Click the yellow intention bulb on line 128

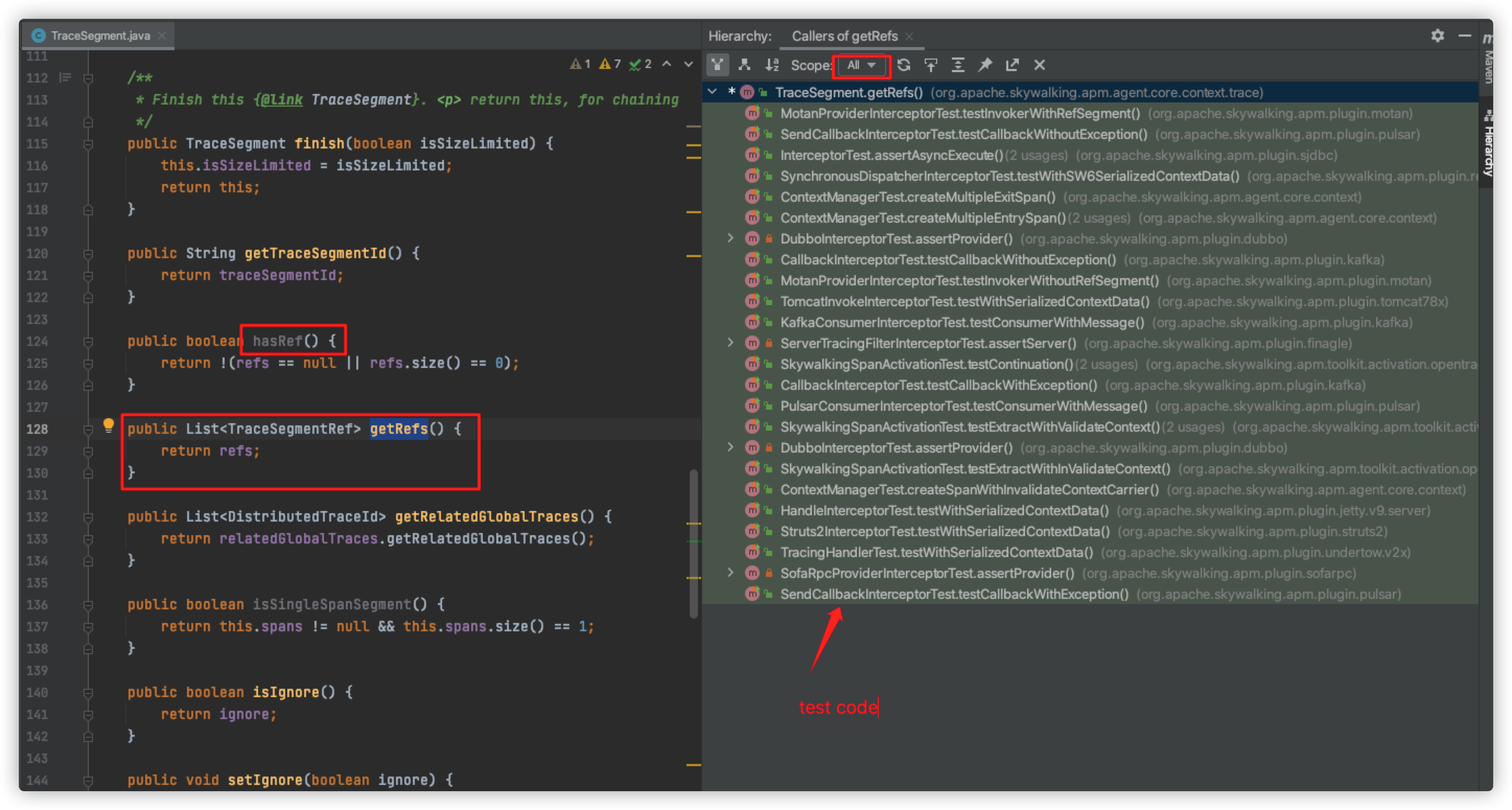pos(109,425)
